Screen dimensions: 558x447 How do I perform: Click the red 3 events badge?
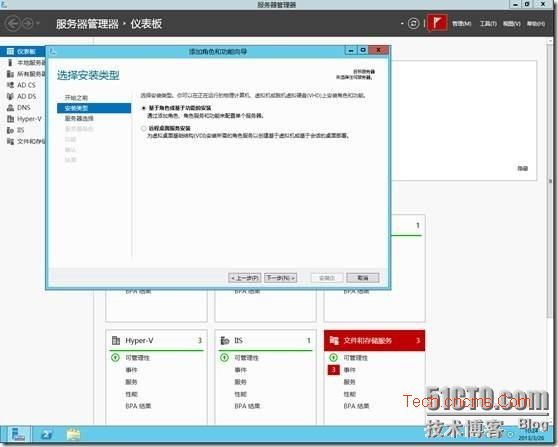[333, 370]
